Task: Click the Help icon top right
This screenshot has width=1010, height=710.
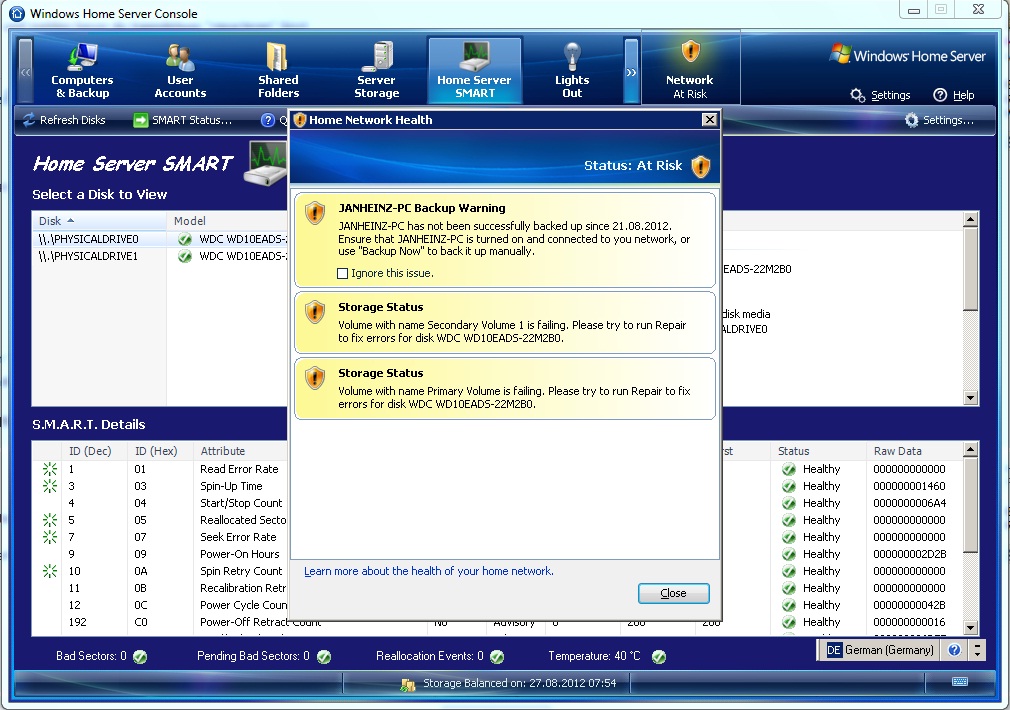Action: click(x=957, y=95)
